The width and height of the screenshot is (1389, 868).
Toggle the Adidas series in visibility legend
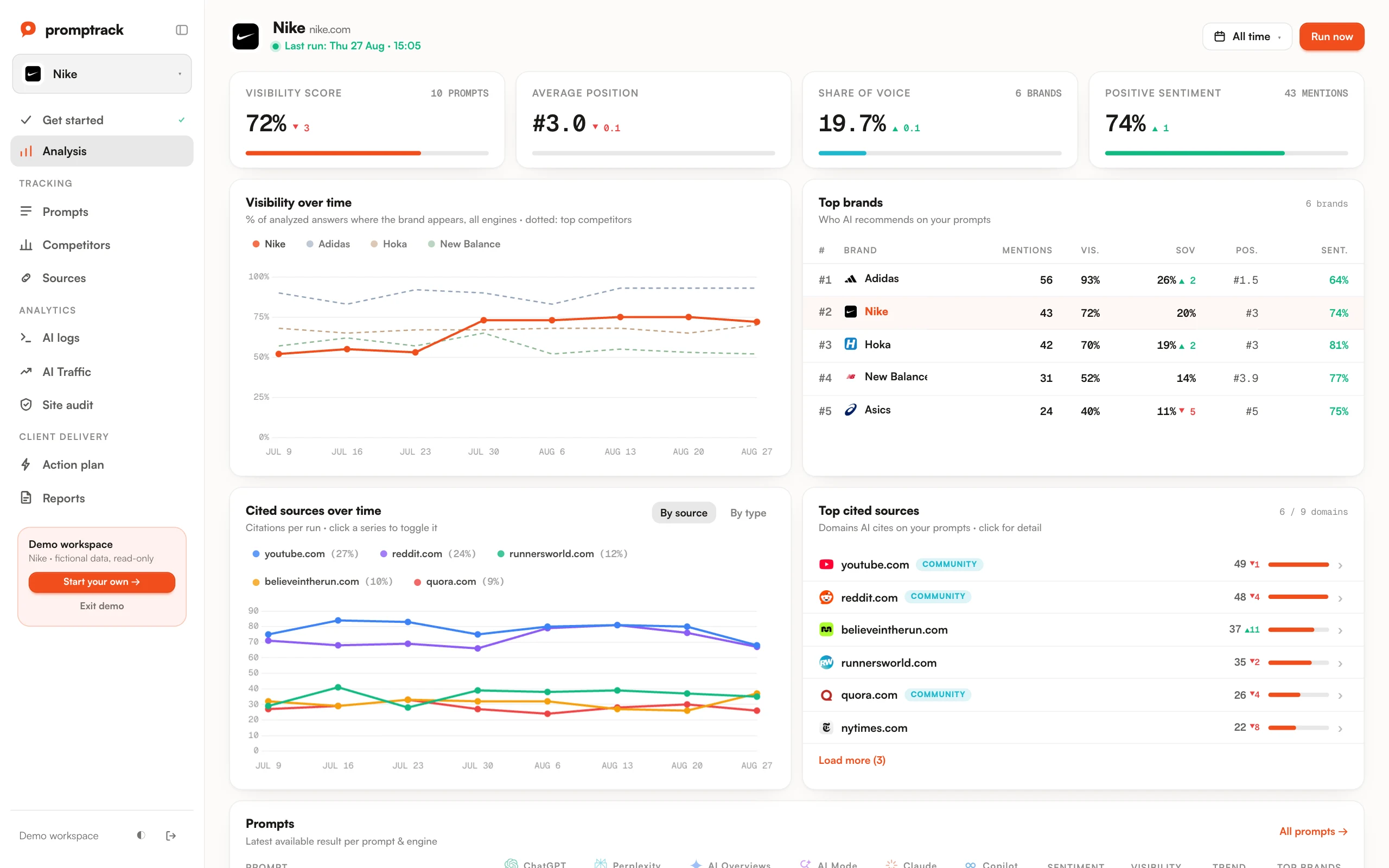[x=328, y=244]
